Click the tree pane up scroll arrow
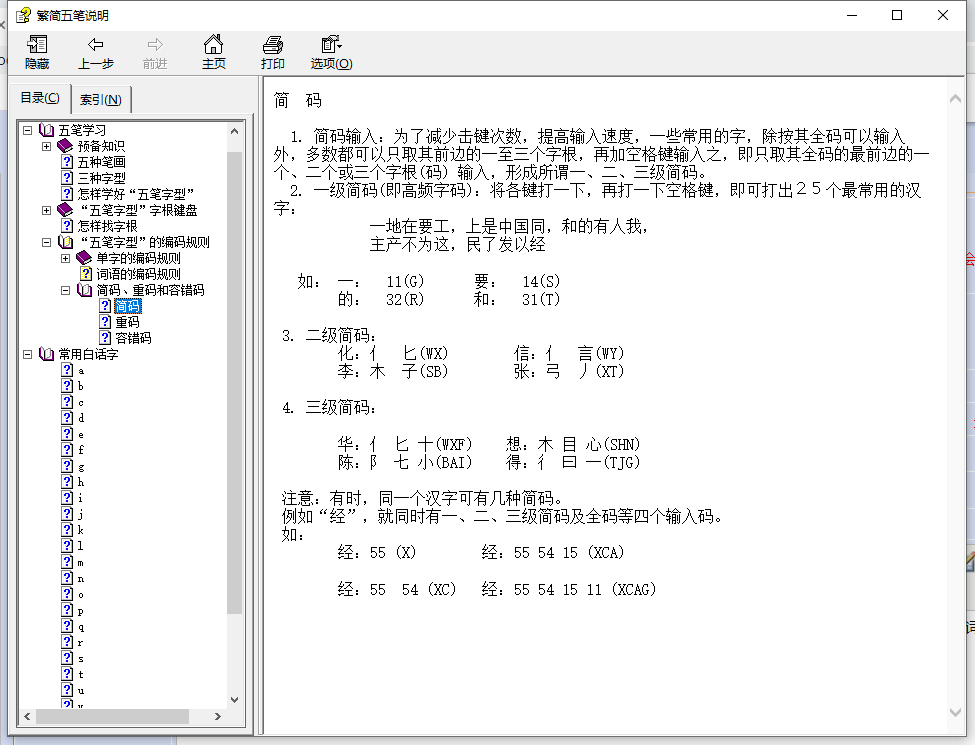The image size is (975, 745). point(234,131)
